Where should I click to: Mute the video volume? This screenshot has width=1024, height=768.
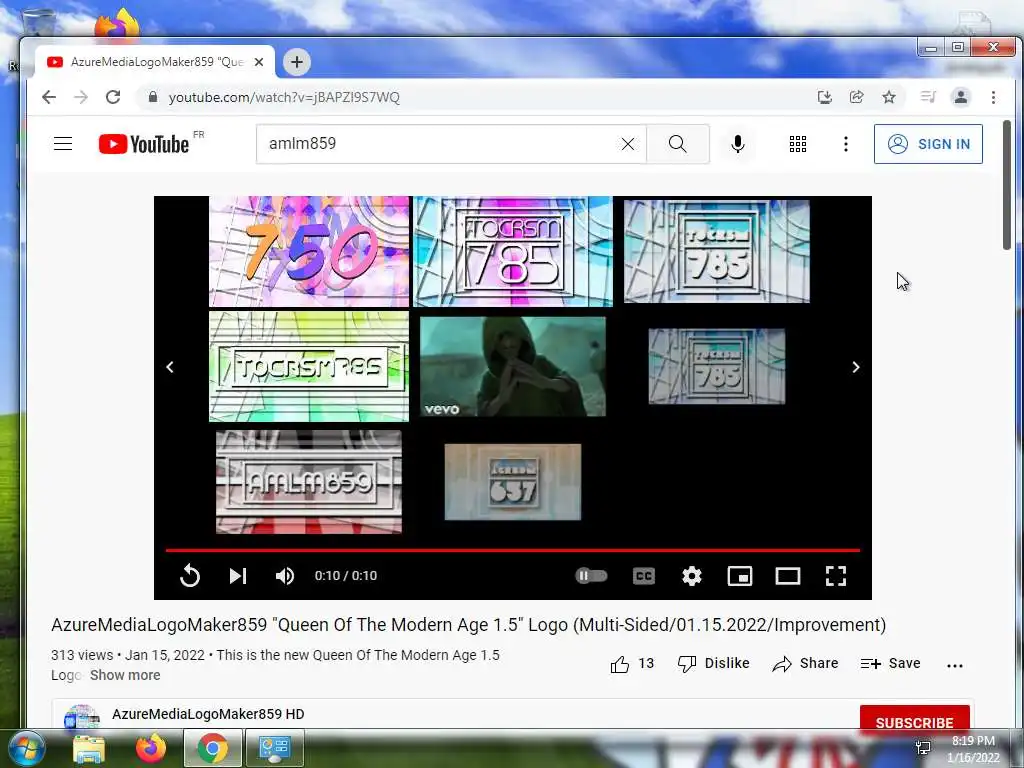(285, 575)
